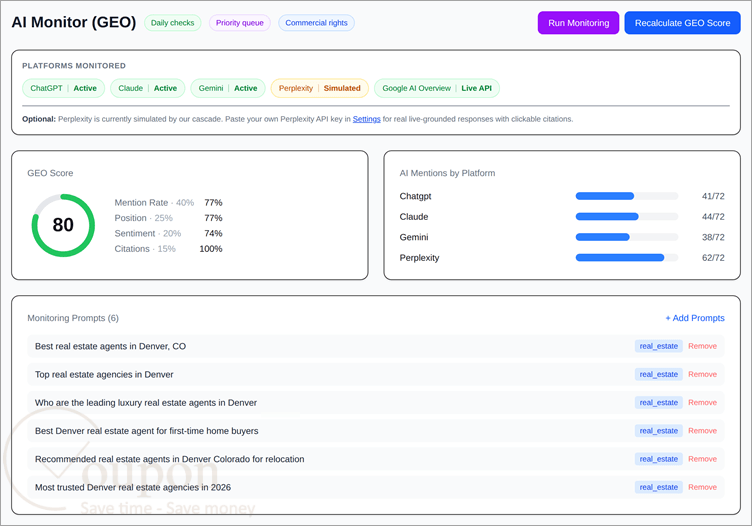Click the Monitoring Prompts (6) heading
The width and height of the screenshot is (752, 526).
[x=73, y=318]
